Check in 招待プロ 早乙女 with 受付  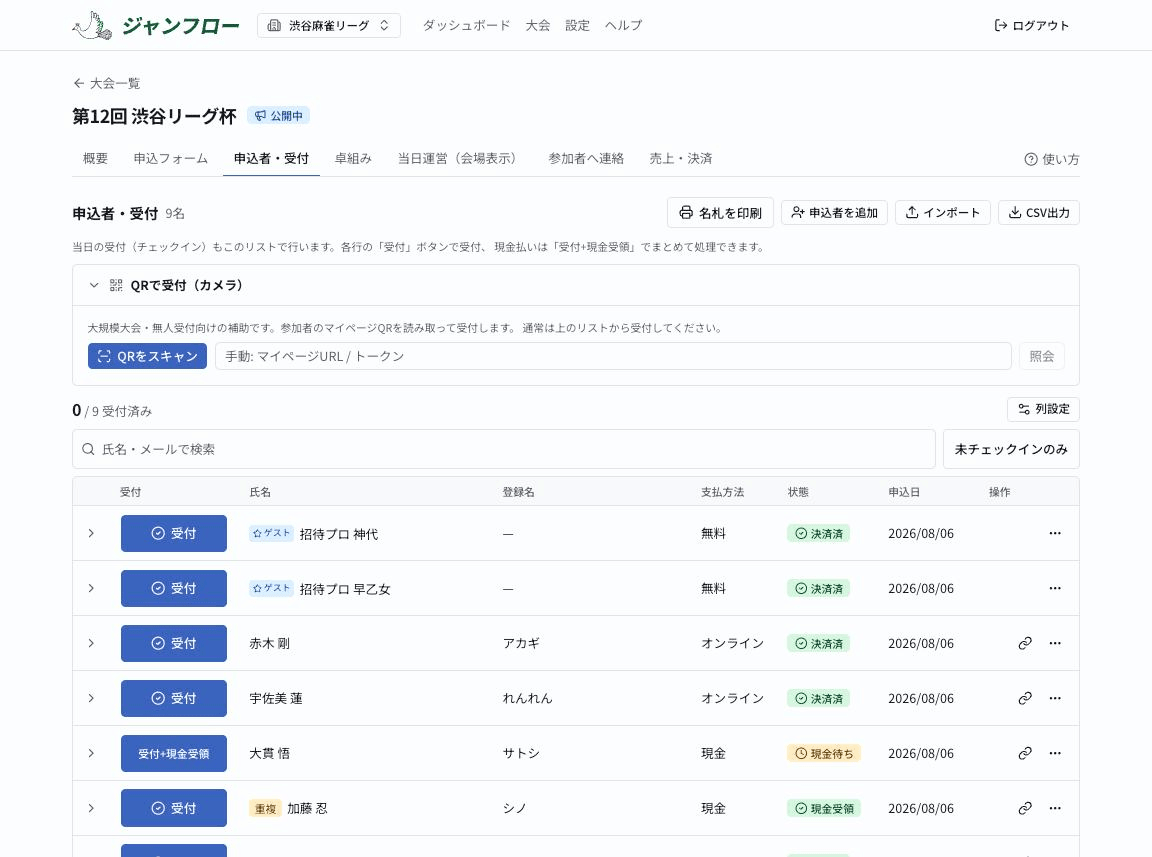click(173, 588)
